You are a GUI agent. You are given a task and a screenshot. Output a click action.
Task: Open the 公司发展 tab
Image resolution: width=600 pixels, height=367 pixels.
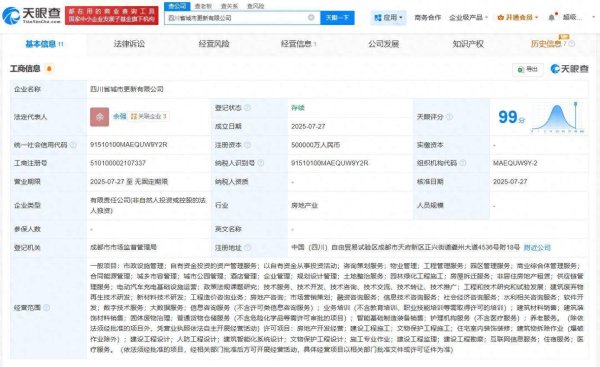pos(383,44)
